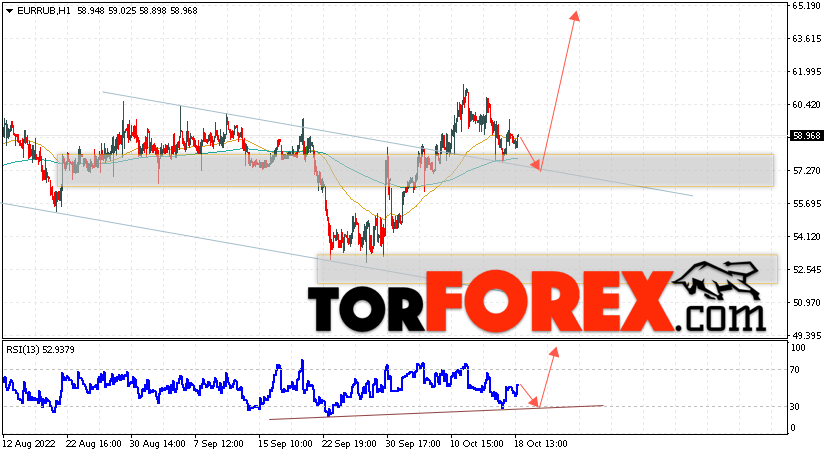Select the 65.190 price axis label
The height and width of the screenshot is (455, 828).
pos(806,6)
